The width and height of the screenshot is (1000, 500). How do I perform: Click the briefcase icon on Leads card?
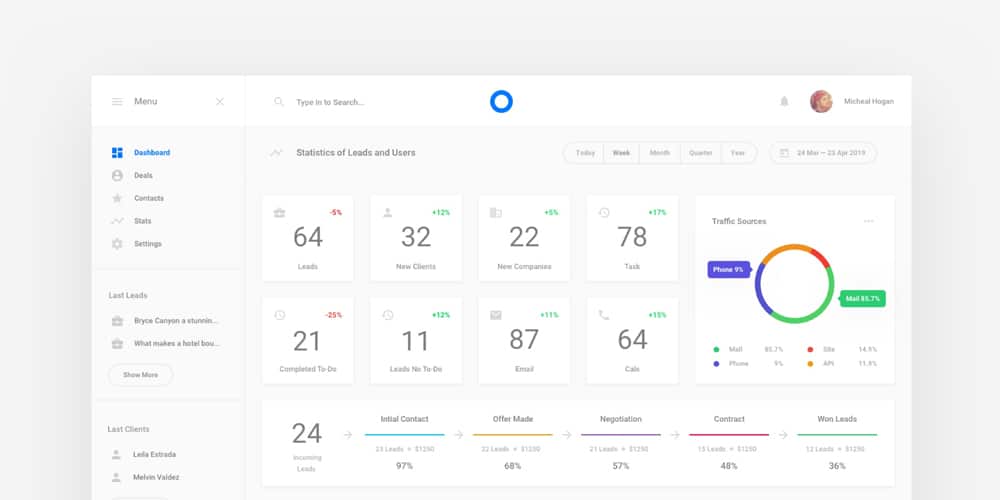279,213
